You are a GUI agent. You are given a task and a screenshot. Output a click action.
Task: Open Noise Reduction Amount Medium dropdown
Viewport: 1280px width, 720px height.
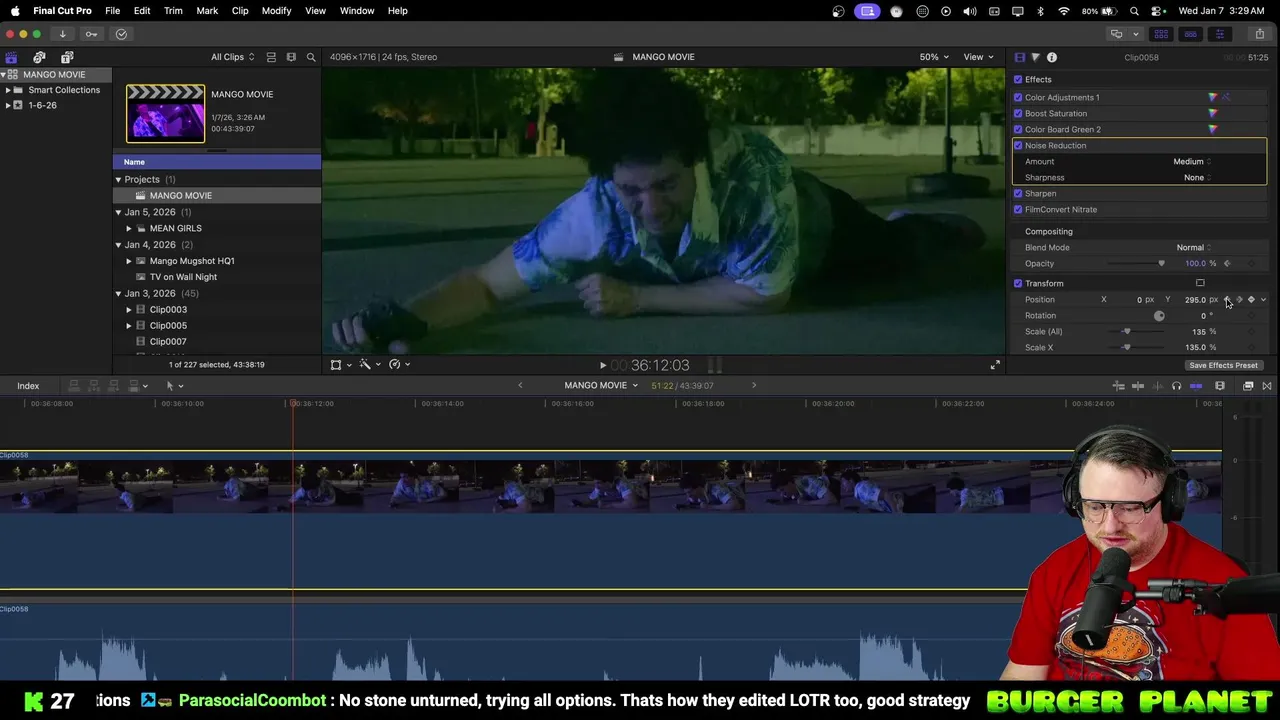(1192, 161)
